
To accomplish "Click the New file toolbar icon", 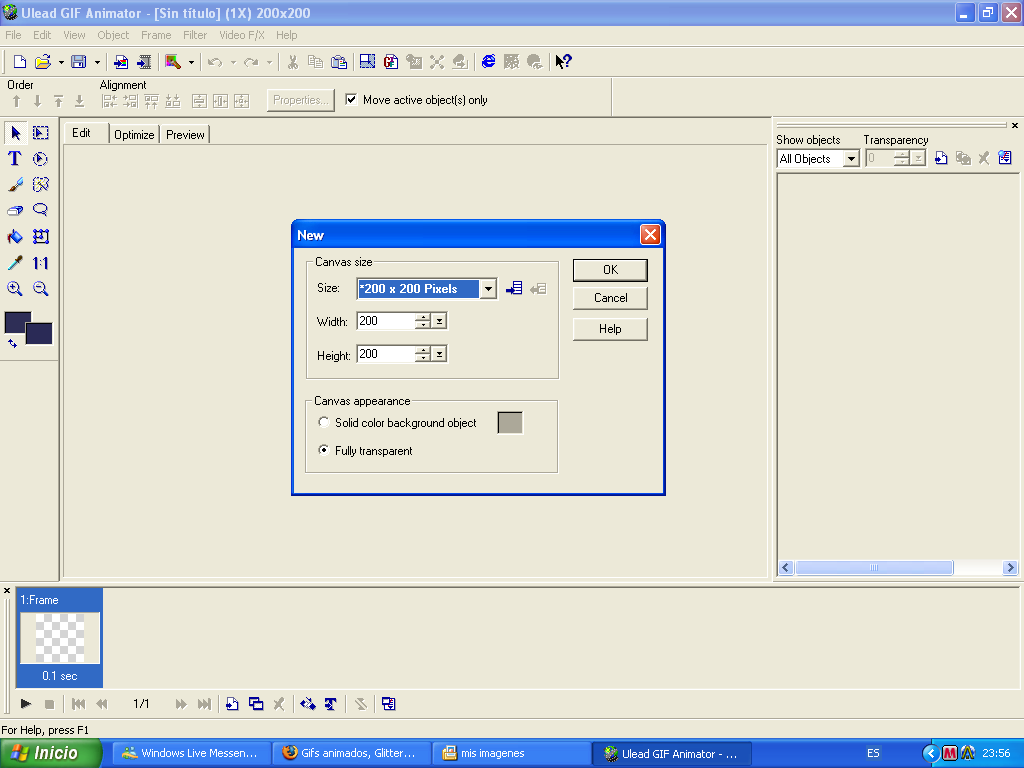I will click(x=20, y=62).
